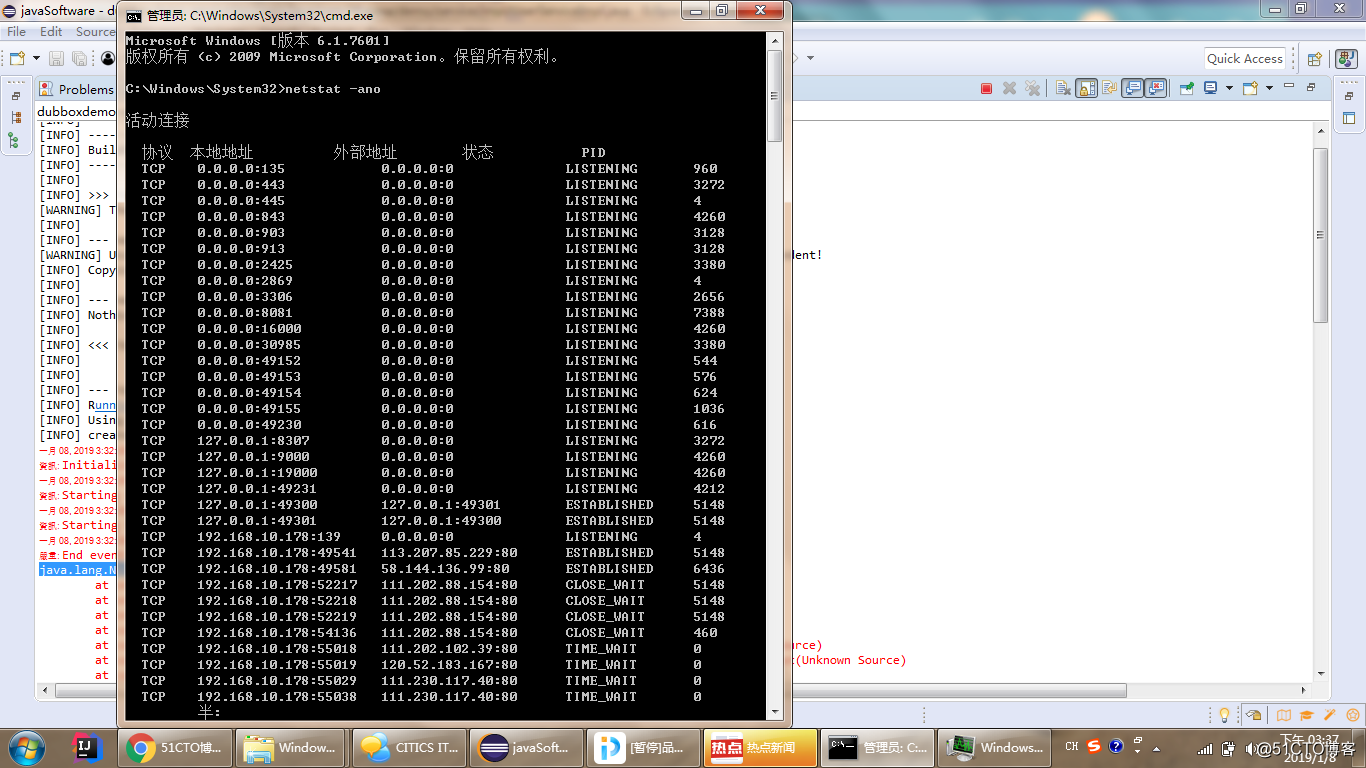Toggle show console on standard error
Viewport: 1366px width, 768px height.
point(1157,88)
